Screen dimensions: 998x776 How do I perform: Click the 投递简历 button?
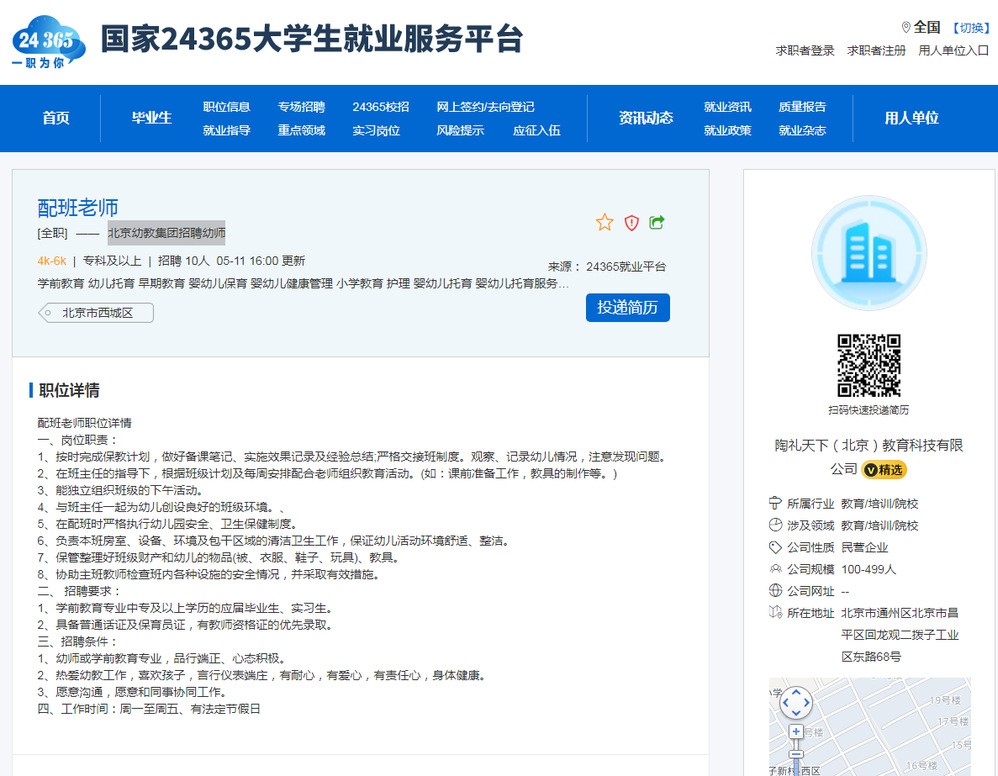627,308
